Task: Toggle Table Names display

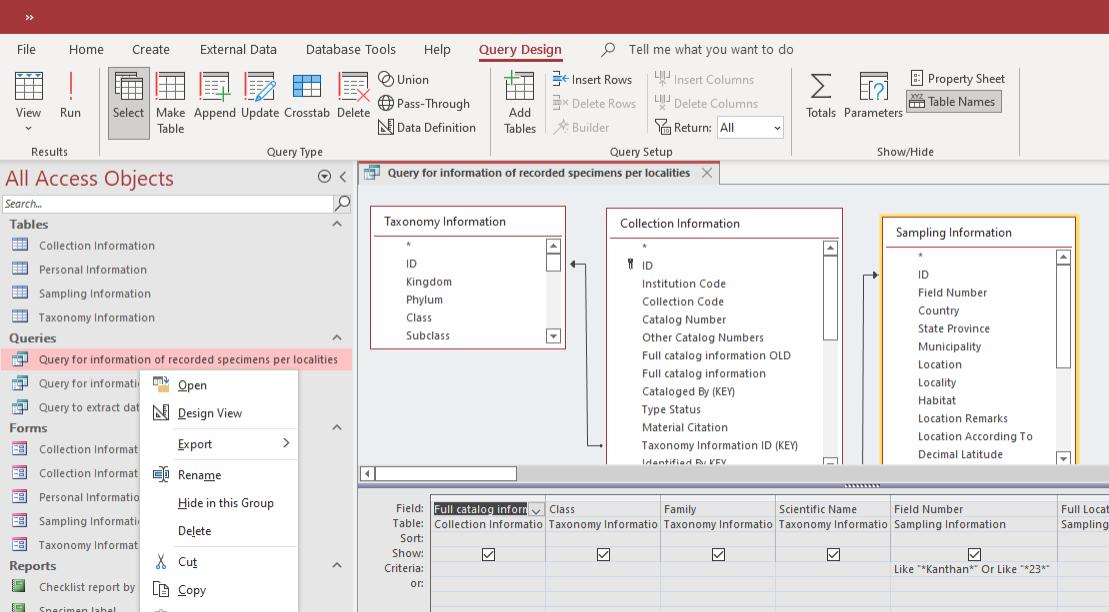Action: (x=953, y=102)
